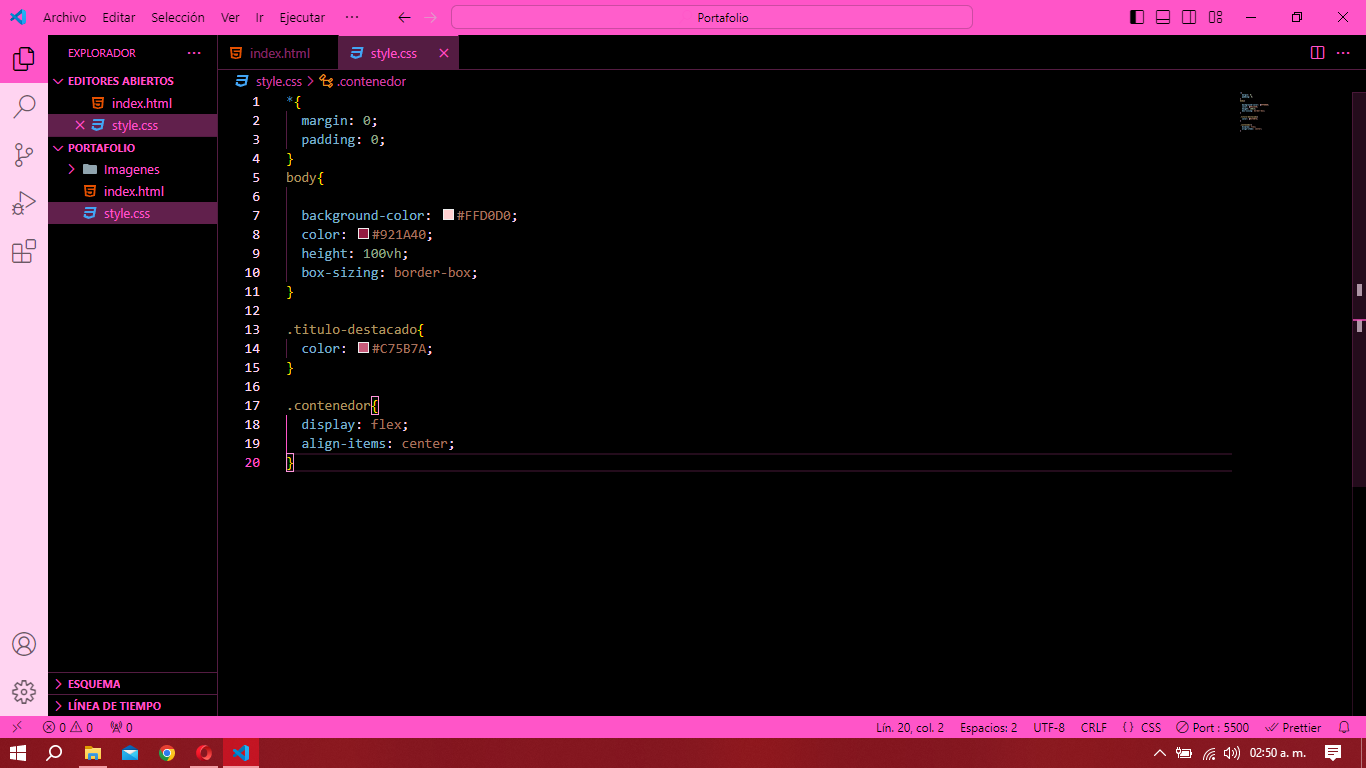Click the VS Code logo icon

coord(17,17)
